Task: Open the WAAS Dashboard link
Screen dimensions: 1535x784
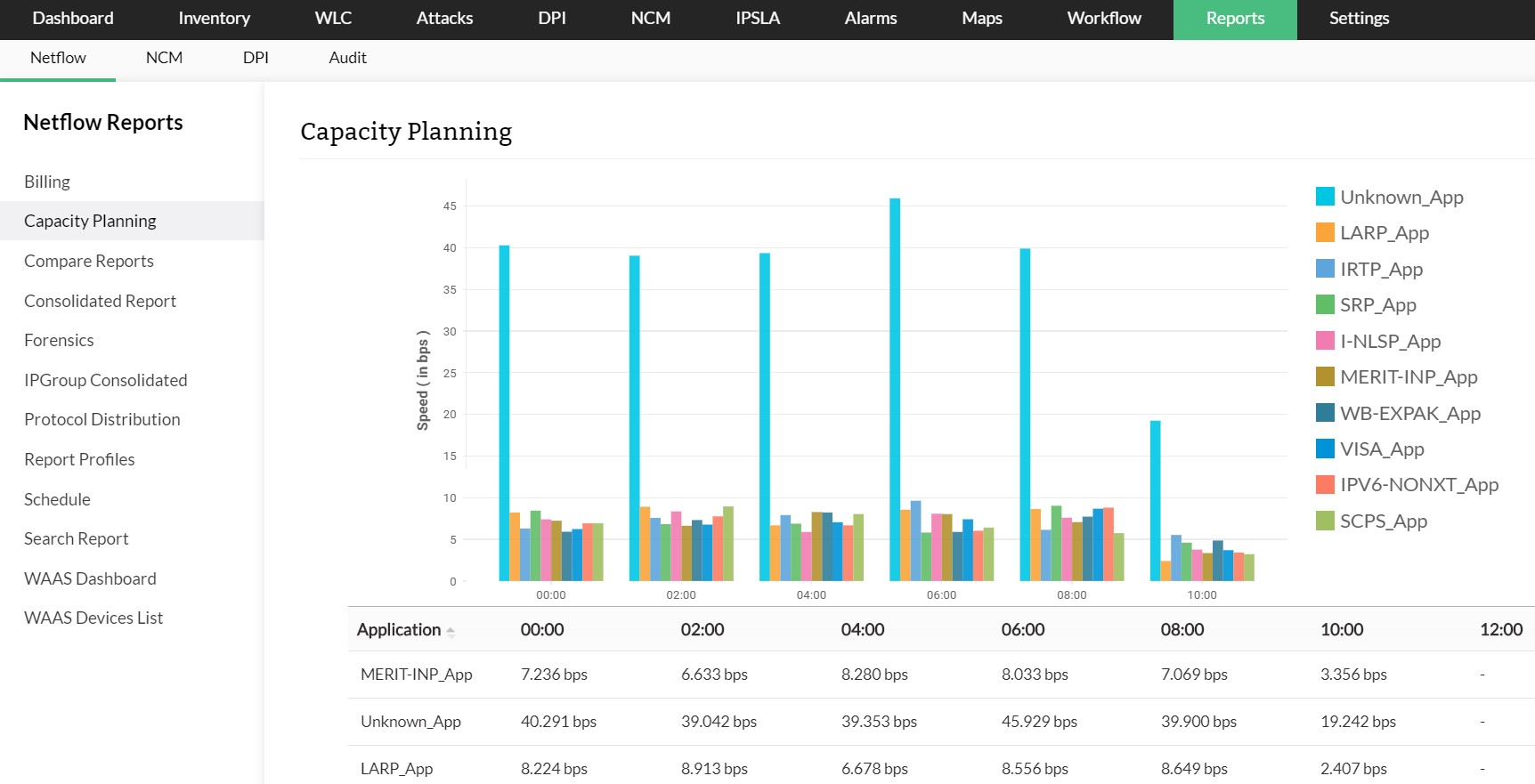Action: pos(90,578)
